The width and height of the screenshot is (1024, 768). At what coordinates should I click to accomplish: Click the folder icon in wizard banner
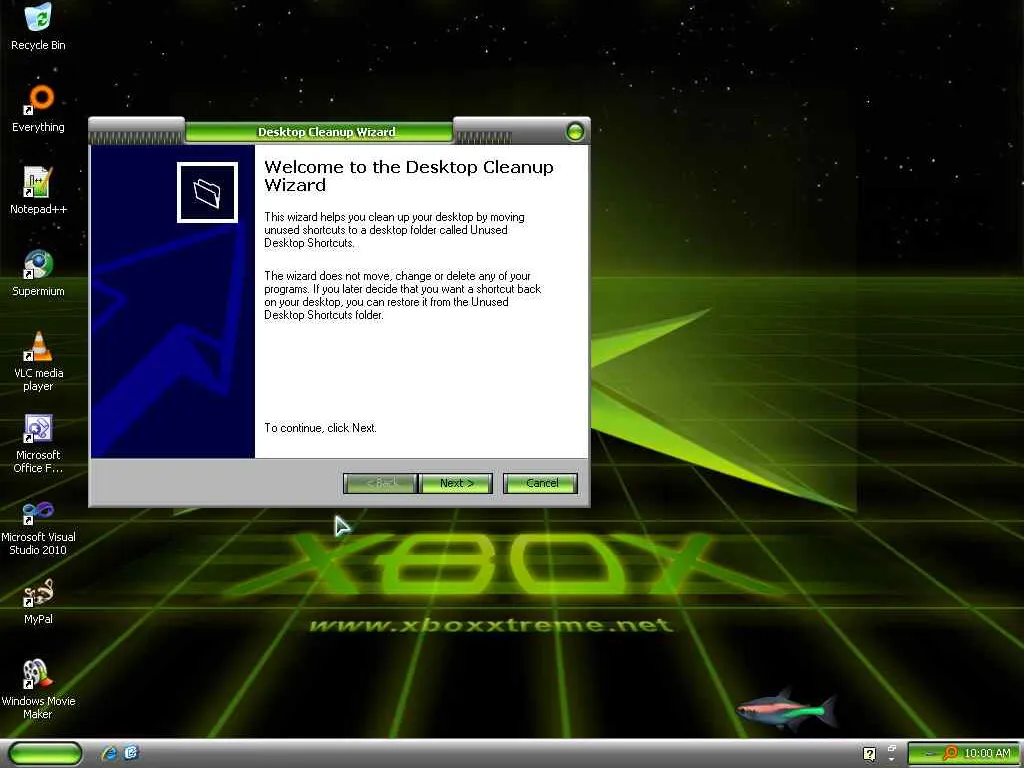(x=207, y=193)
